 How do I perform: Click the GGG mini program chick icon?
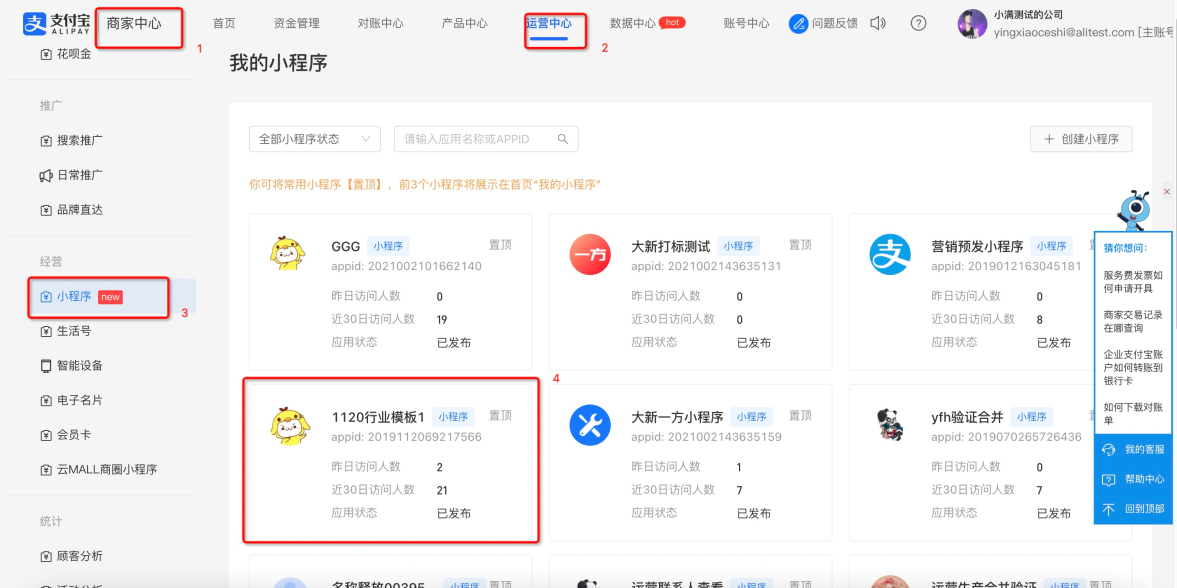point(289,254)
